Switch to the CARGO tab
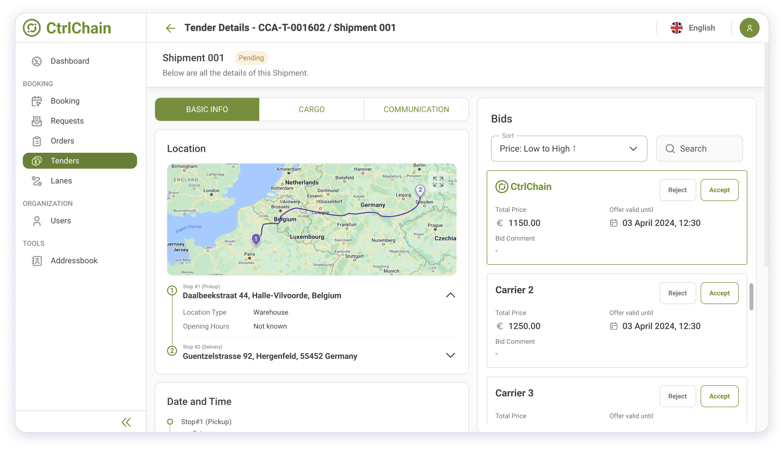Viewport: 784px width, 450px height. pyautogui.click(x=312, y=109)
